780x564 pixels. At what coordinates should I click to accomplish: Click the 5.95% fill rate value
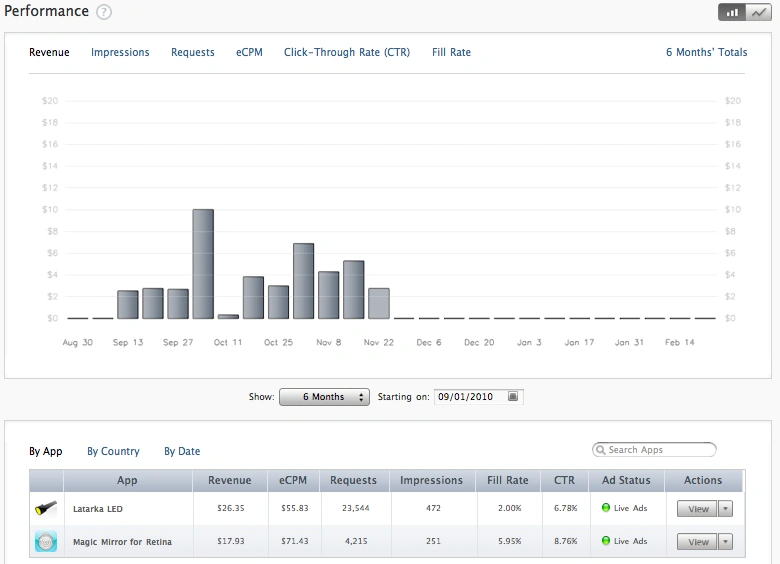(510, 541)
